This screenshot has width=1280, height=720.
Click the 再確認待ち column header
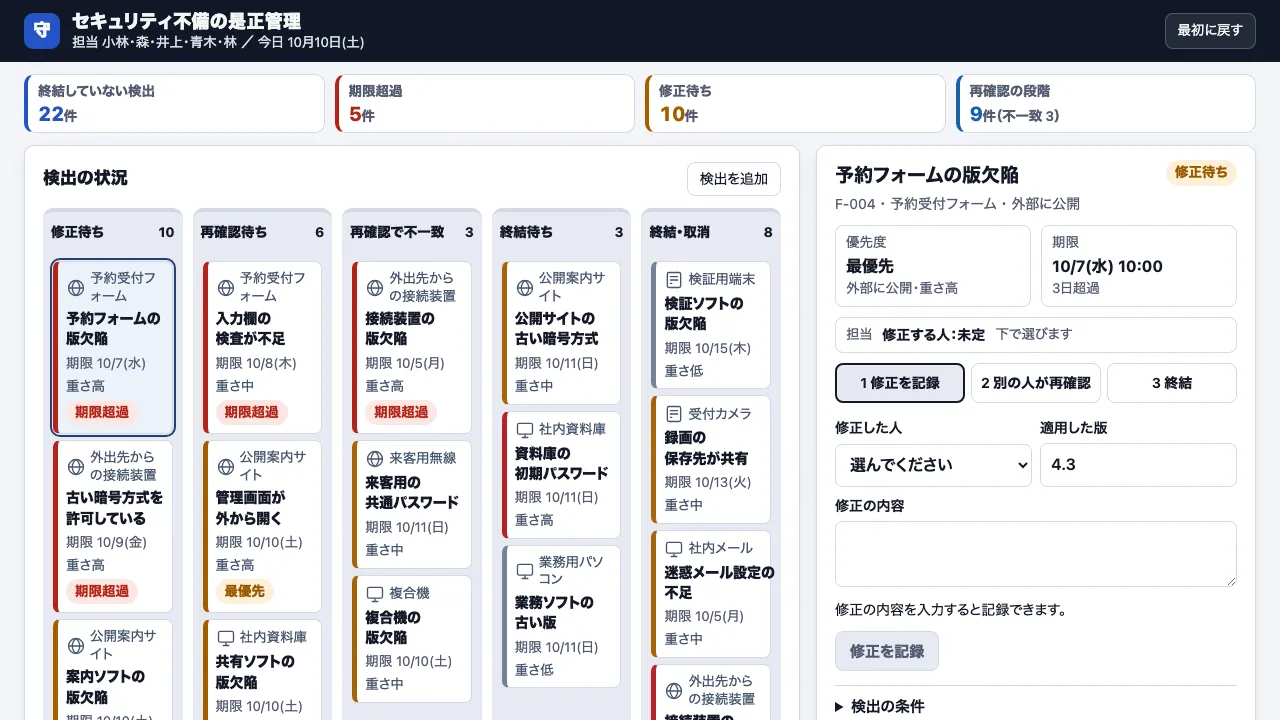262,232
